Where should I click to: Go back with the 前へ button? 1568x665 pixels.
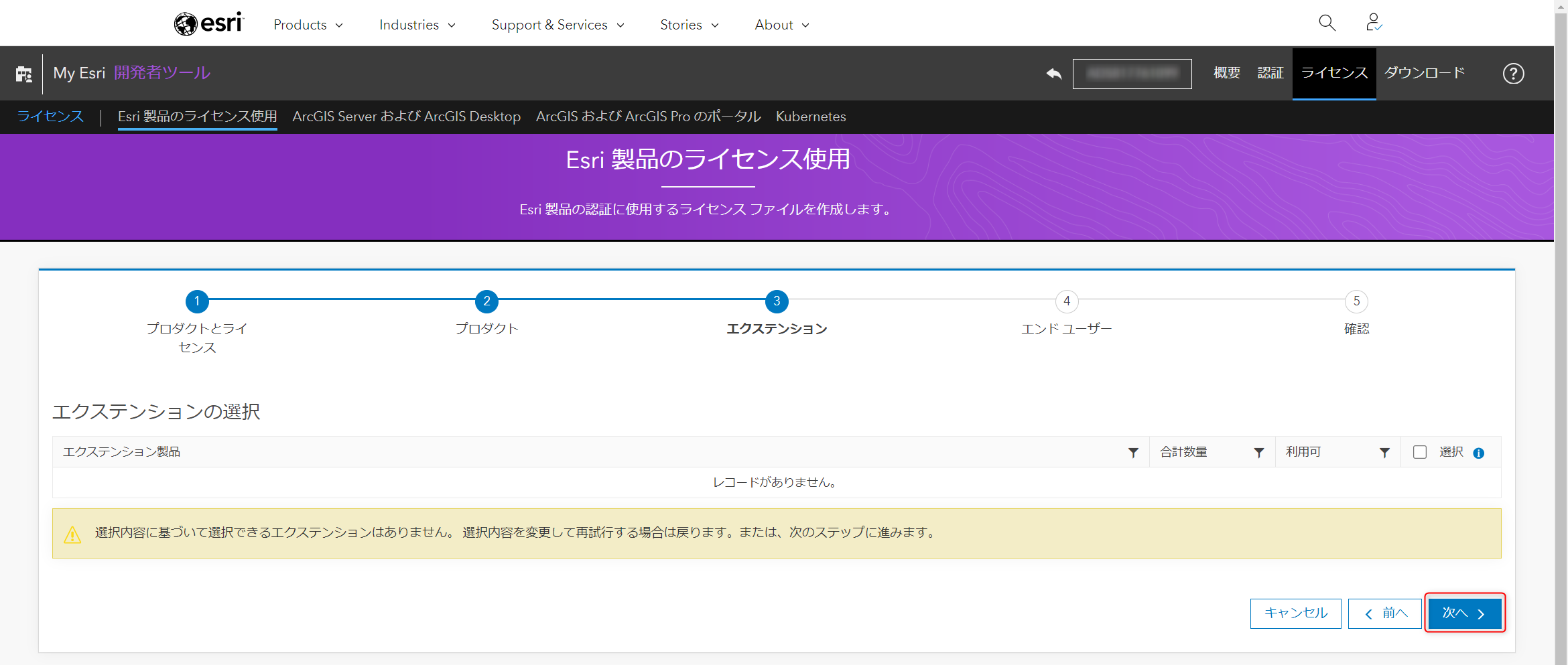[x=1384, y=613]
